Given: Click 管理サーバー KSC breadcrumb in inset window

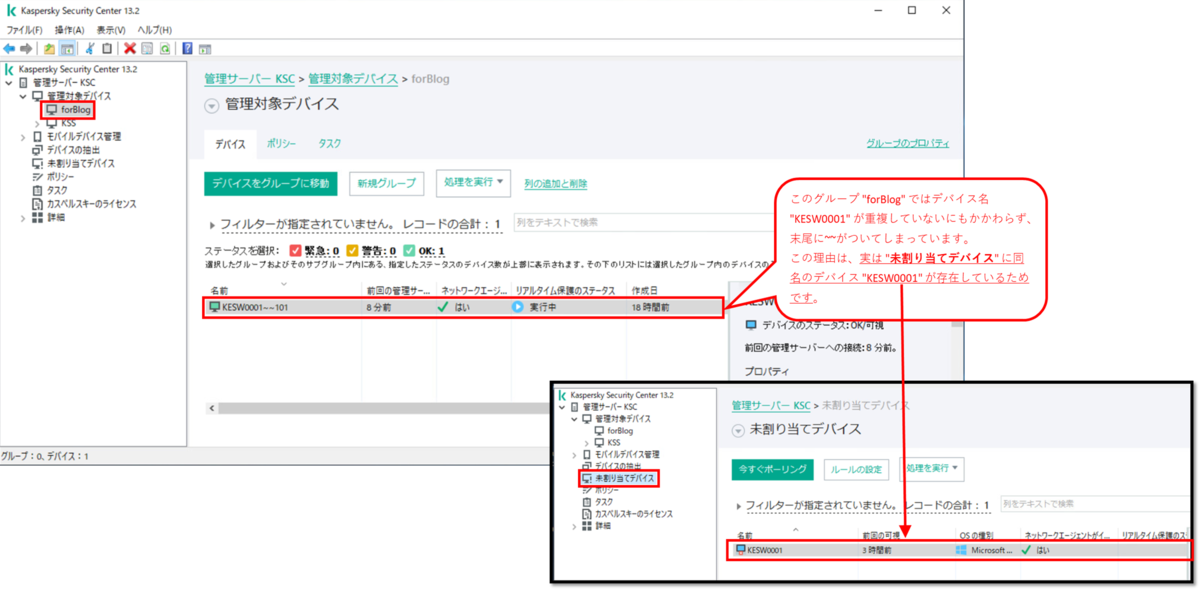Looking at the screenshot, I should [x=771, y=405].
